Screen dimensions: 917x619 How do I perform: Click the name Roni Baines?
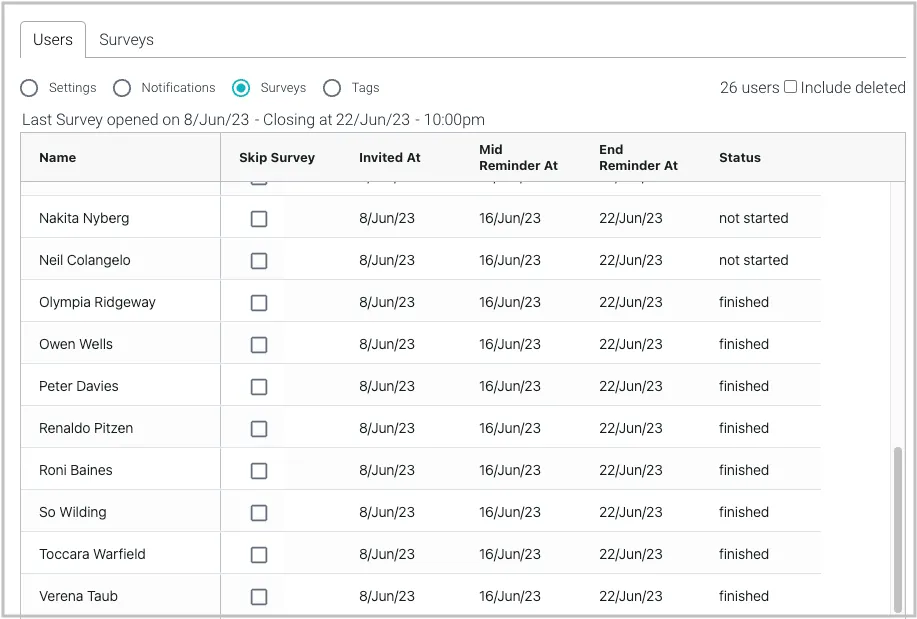(76, 470)
